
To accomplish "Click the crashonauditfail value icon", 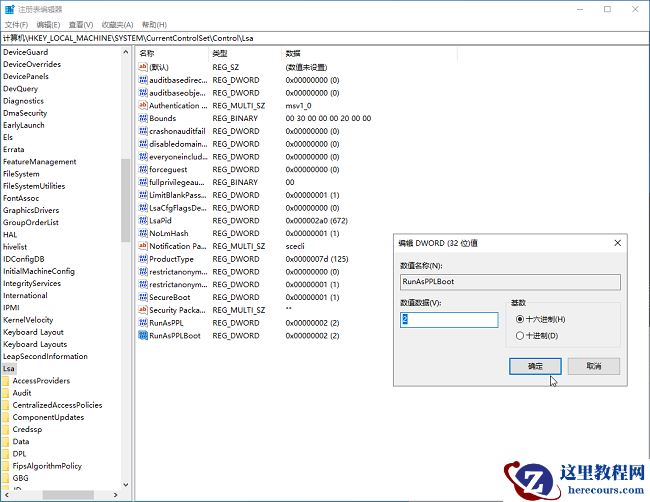I will [x=143, y=131].
